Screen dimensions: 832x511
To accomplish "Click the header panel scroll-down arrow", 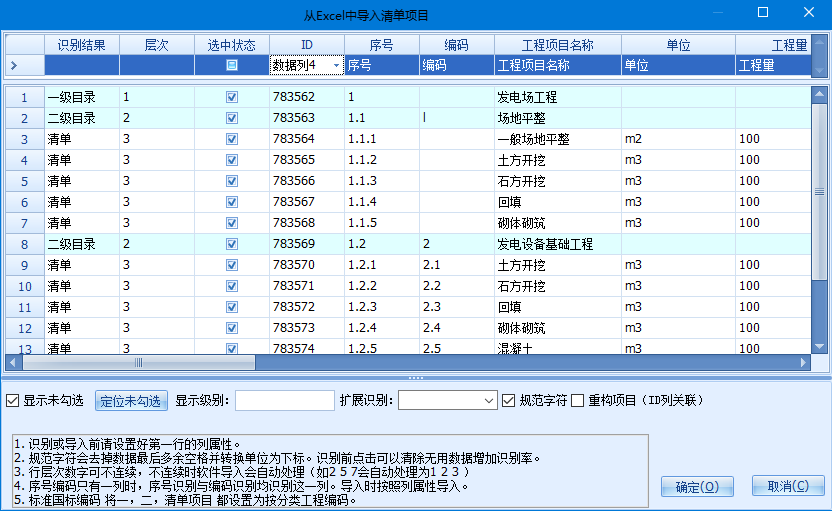I will pyautogui.click(x=819, y=70).
